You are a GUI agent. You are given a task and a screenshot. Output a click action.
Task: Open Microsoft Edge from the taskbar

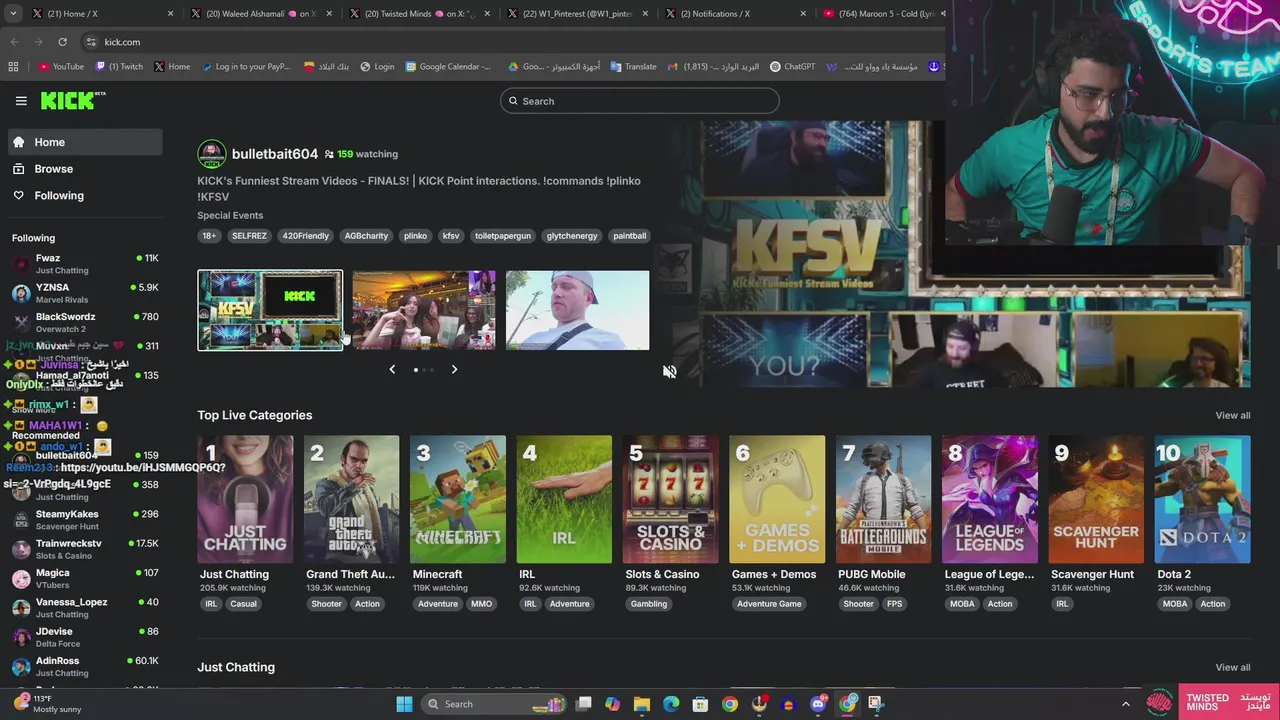point(671,704)
